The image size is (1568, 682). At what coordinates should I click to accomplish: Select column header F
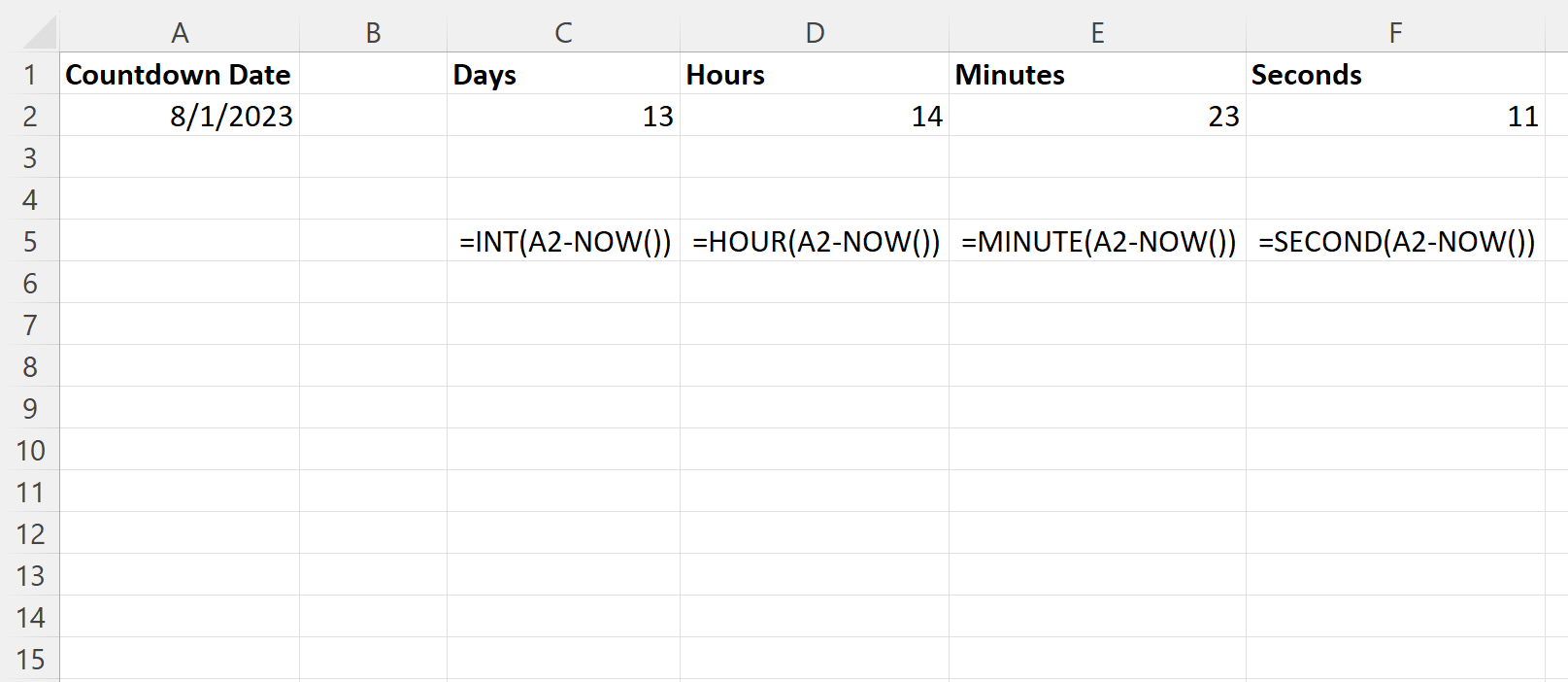pyautogui.click(x=1395, y=31)
